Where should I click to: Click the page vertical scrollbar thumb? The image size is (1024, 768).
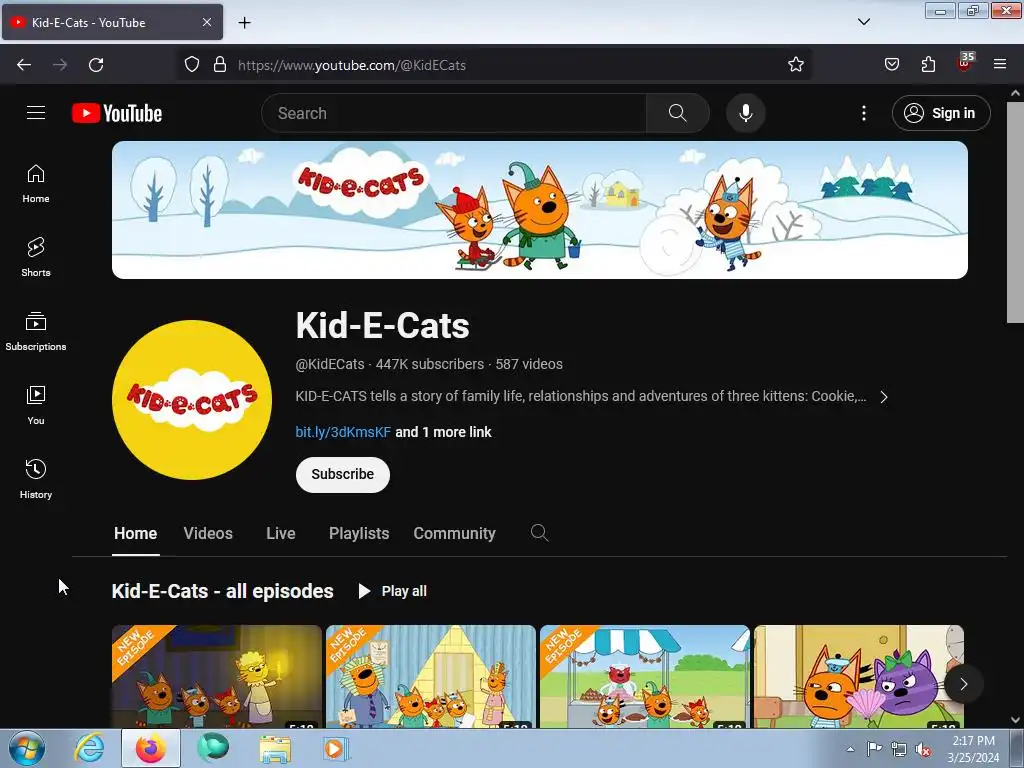coord(1015,212)
